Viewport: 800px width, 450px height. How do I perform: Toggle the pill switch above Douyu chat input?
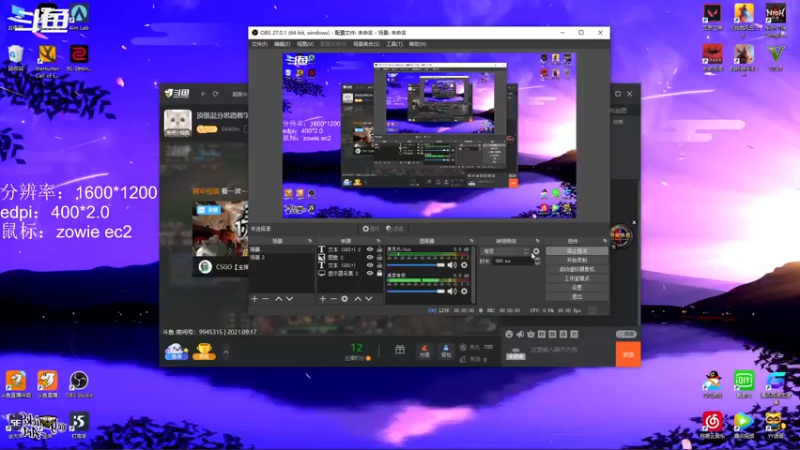pos(626,334)
